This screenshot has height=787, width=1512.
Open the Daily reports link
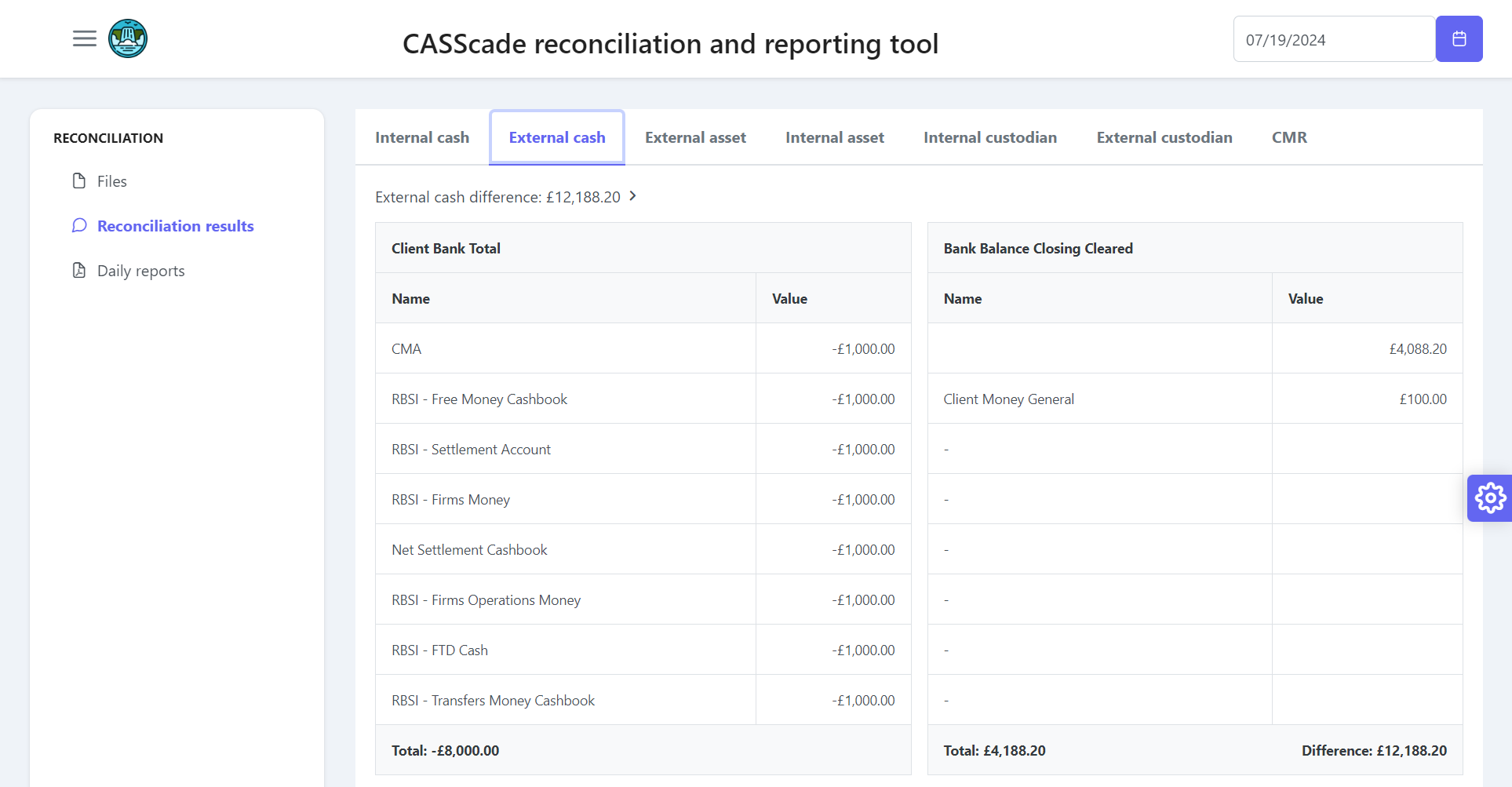tap(141, 271)
